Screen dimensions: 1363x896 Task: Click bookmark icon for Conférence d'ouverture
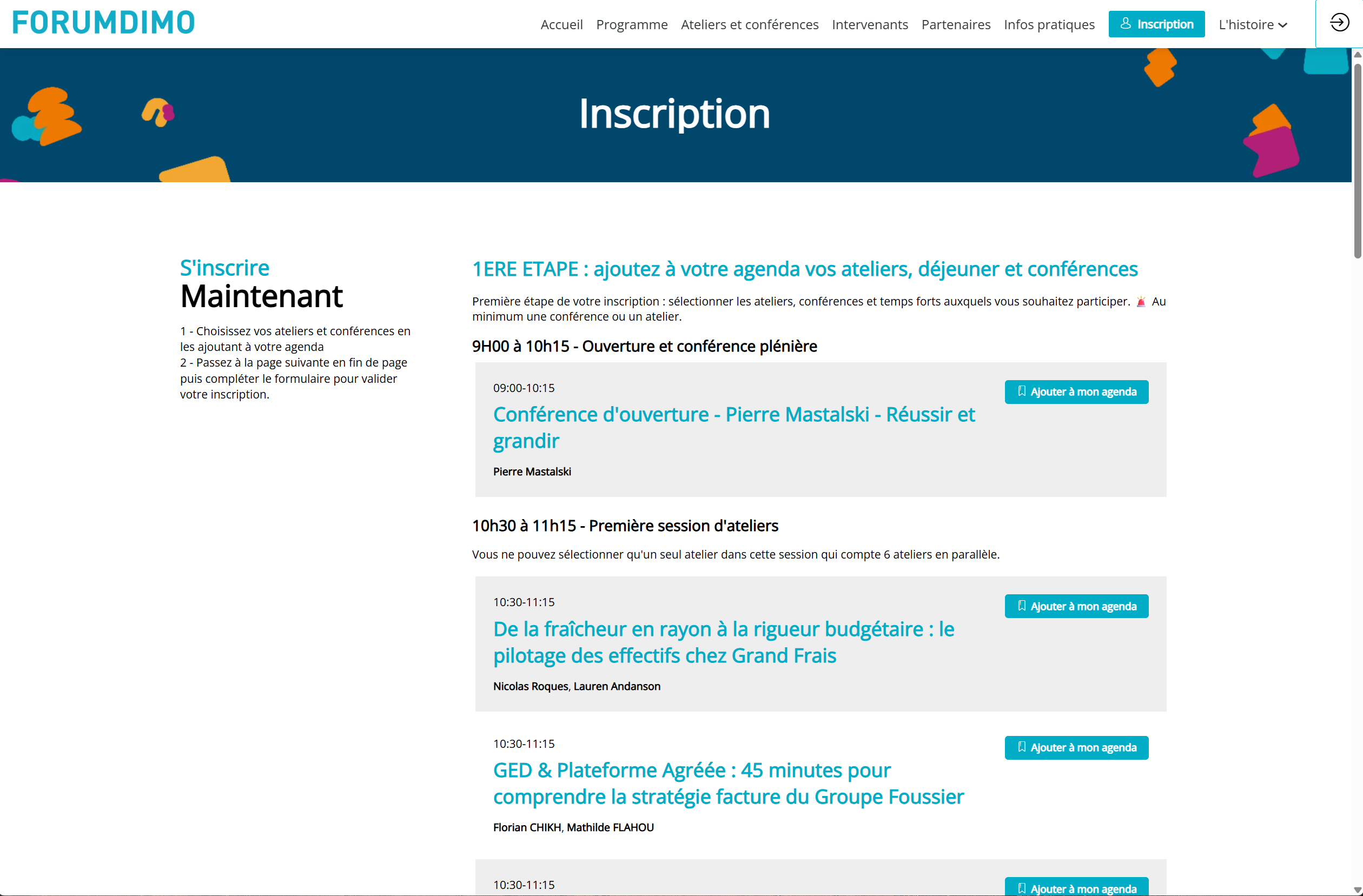(1022, 391)
